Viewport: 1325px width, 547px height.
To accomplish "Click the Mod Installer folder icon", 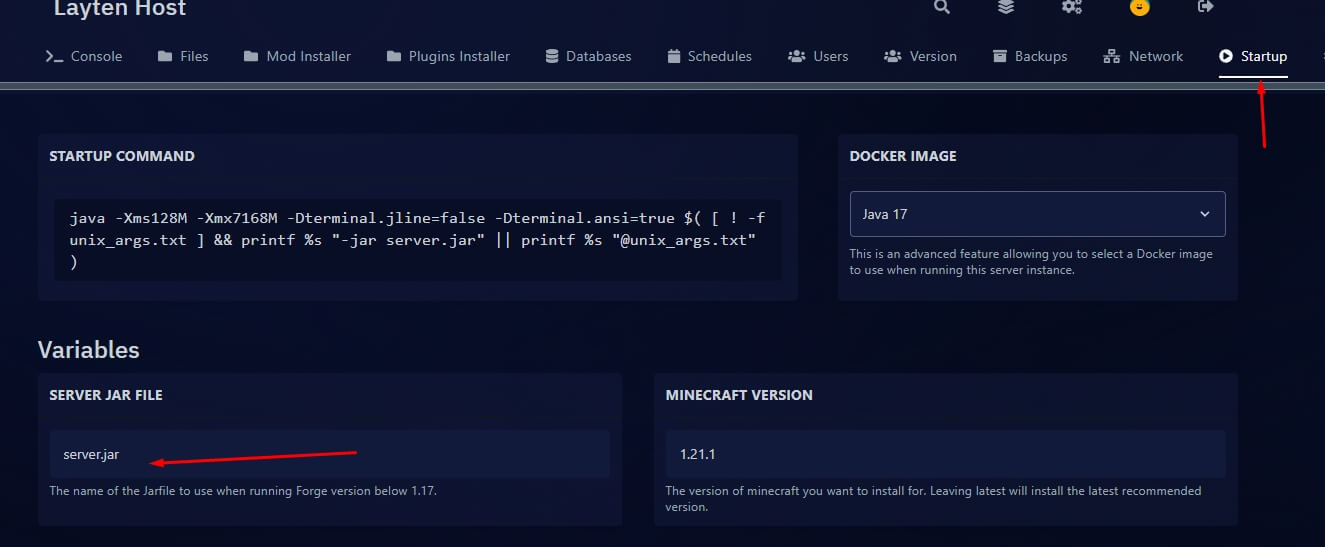I will pyautogui.click(x=250, y=56).
